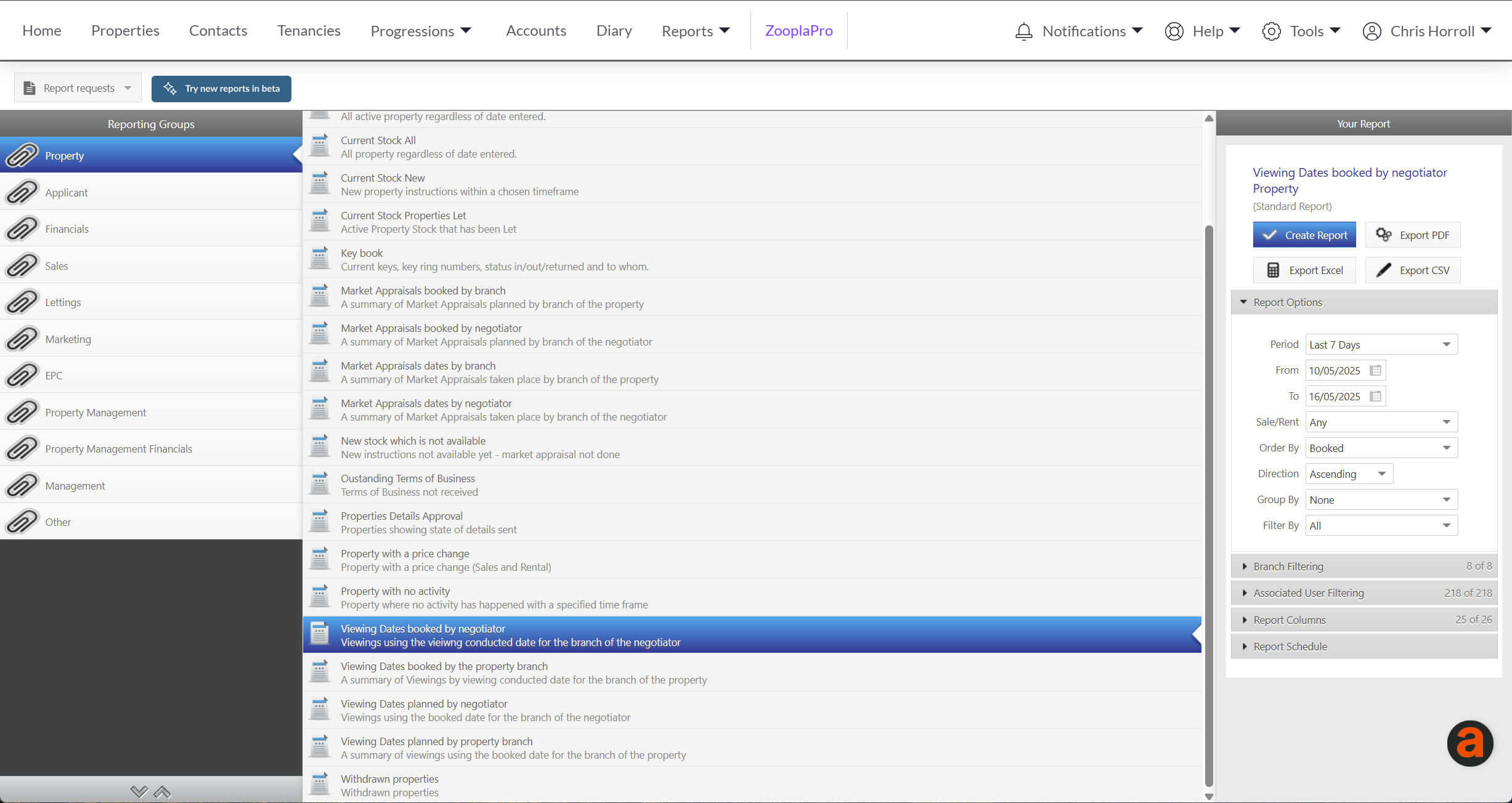Viewport: 1512px width, 803px height.
Task: Collapse the Report Options section
Action: (x=1364, y=302)
